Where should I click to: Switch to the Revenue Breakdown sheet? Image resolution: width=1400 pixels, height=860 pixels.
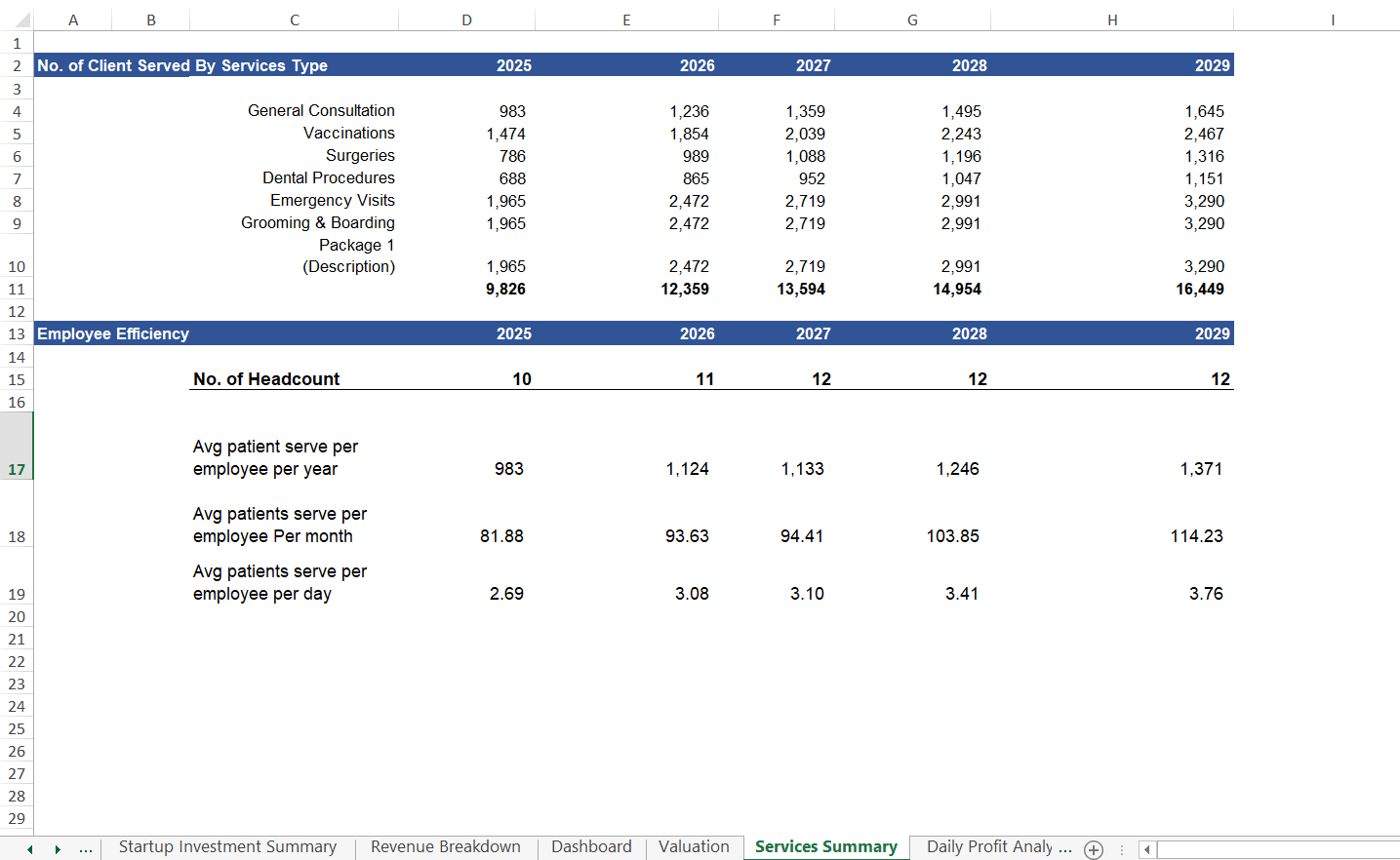click(x=445, y=847)
